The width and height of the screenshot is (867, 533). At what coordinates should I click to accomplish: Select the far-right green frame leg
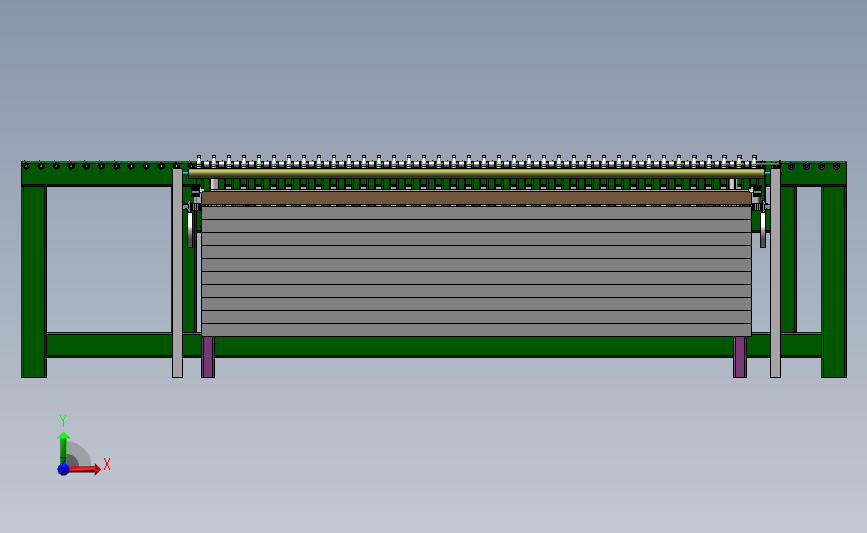[834, 282]
